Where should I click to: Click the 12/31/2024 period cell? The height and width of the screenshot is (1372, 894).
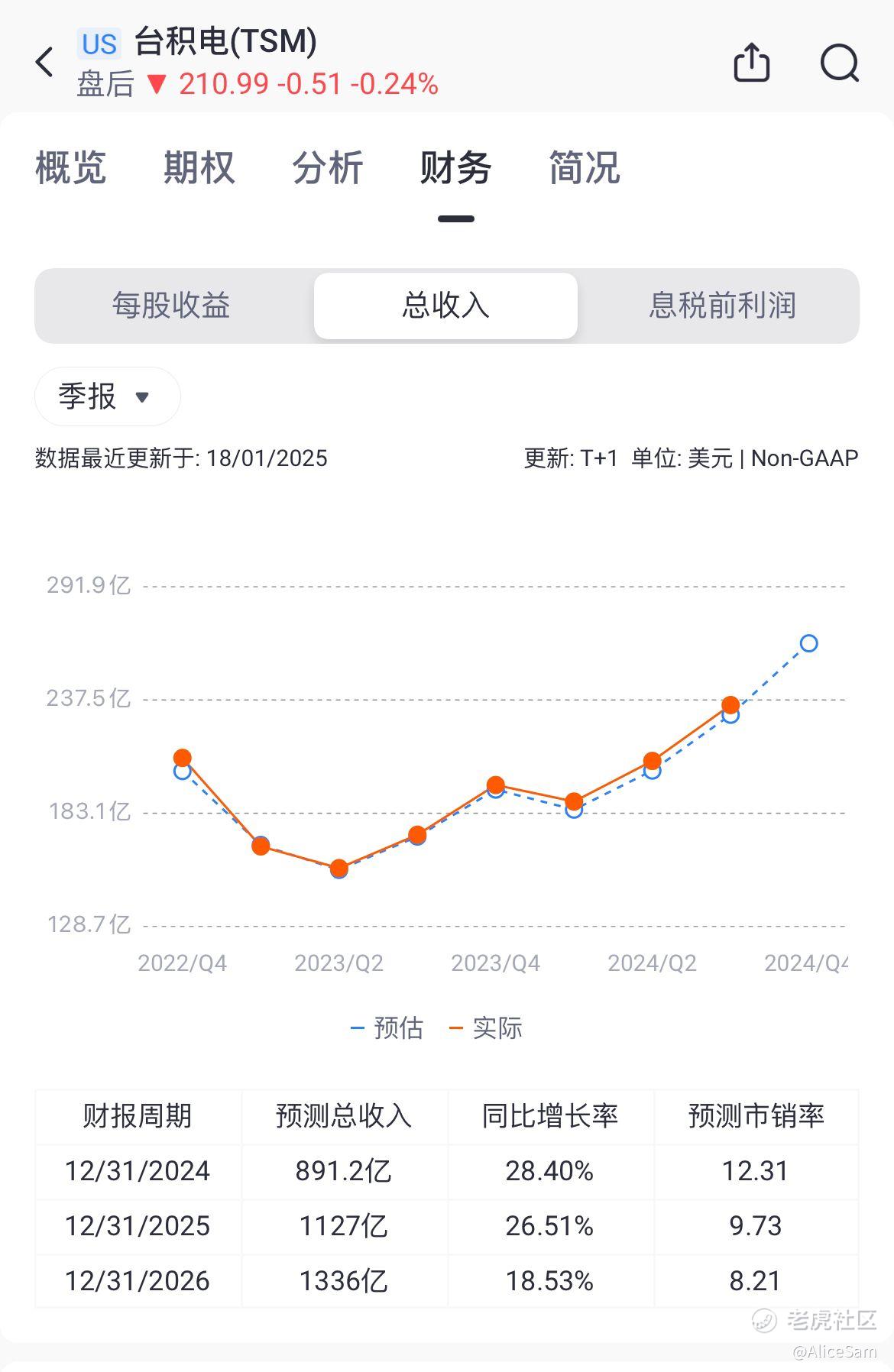click(x=138, y=1171)
